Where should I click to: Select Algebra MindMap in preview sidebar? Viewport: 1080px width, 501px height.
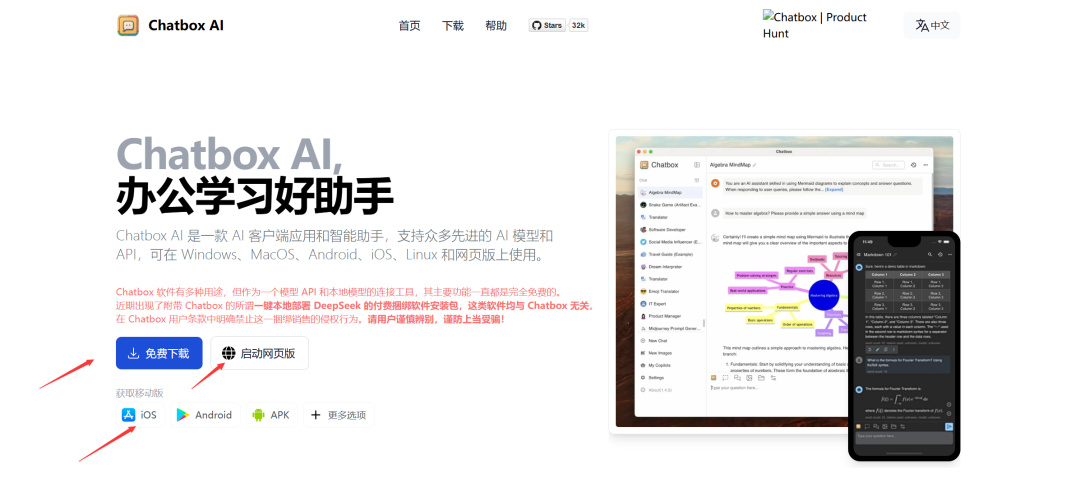(x=669, y=192)
